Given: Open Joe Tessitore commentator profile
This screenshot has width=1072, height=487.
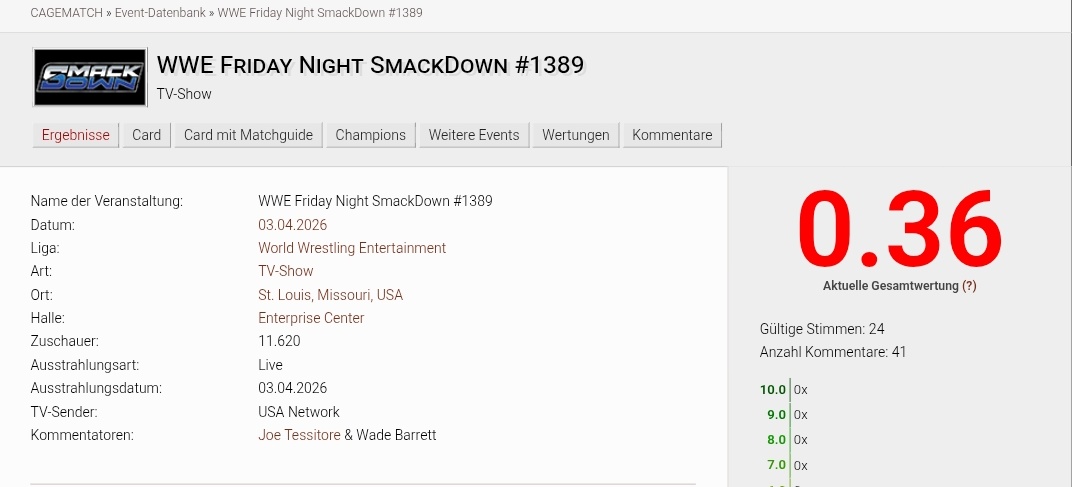Looking at the screenshot, I should pyautogui.click(x=299, y=435).
